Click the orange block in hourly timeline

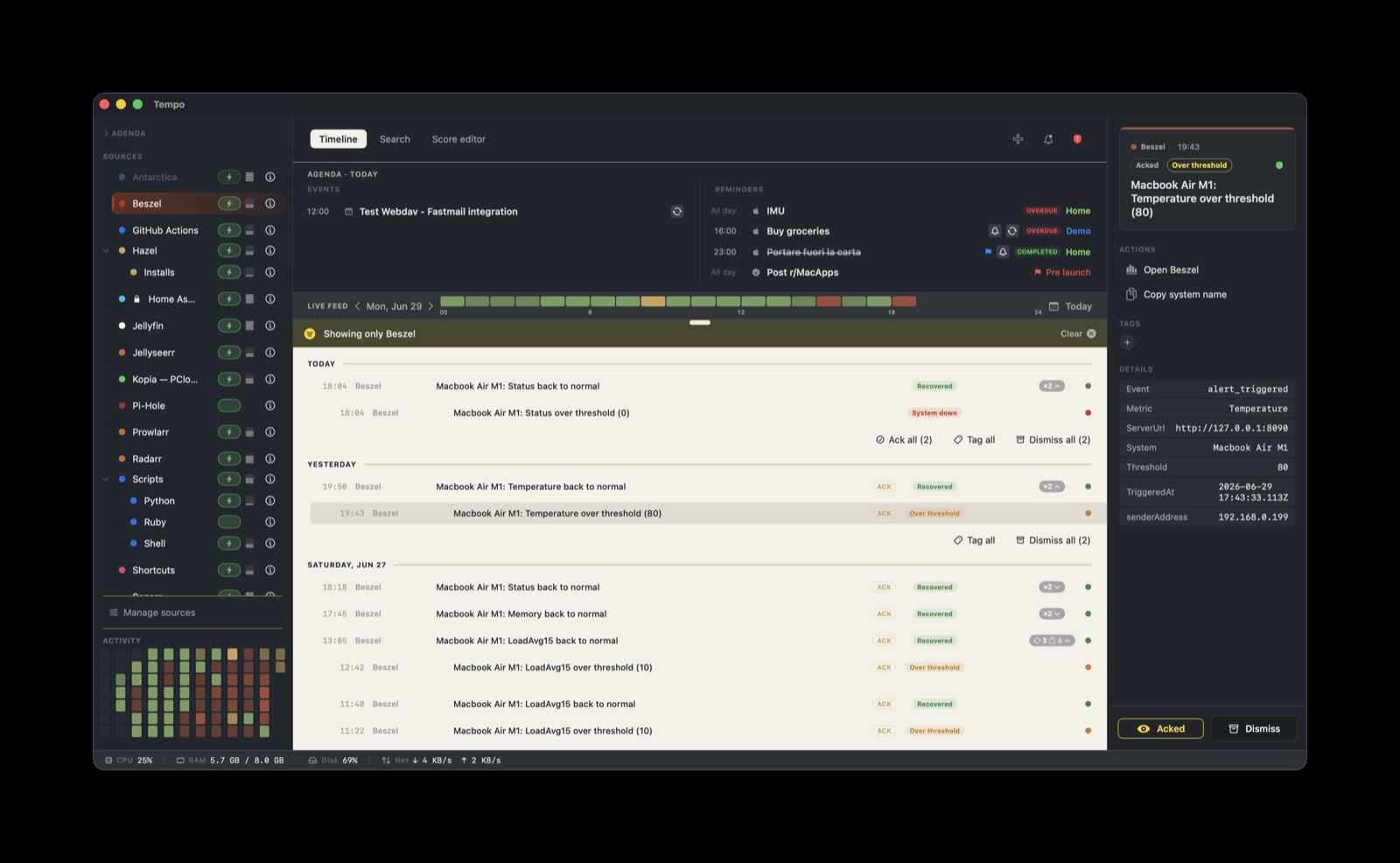click(x=653, y=301)
